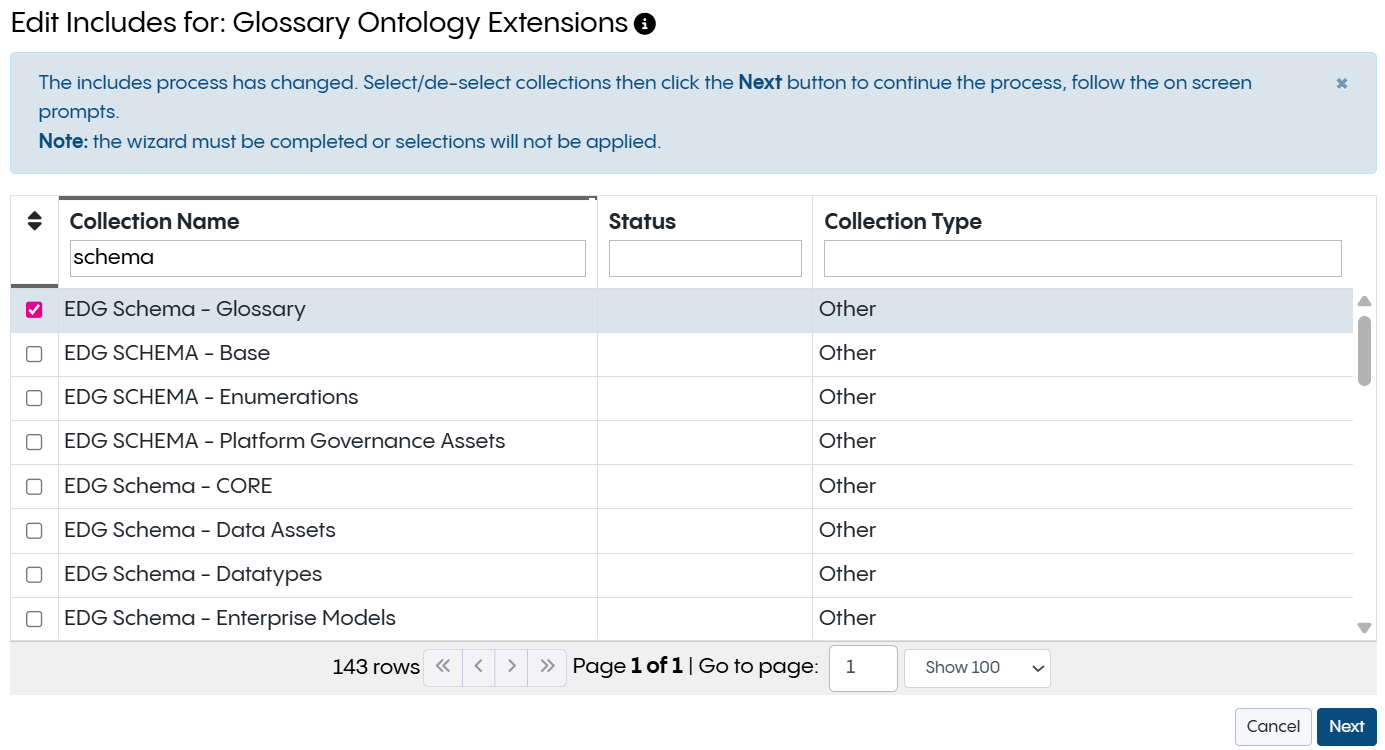Click the scrollbar up arrow
1385x750 pixels.
tap(1364, 300)
